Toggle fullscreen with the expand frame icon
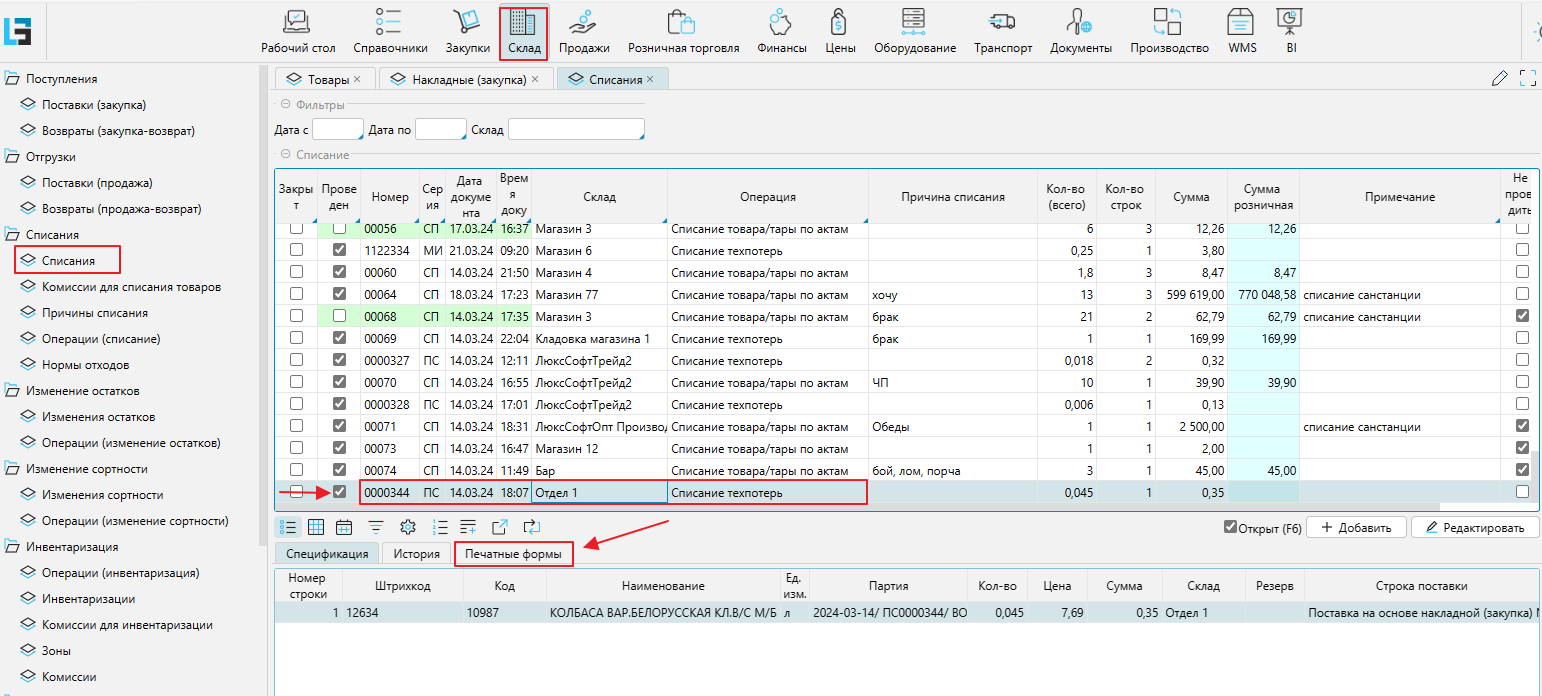This screenshot has width=1542, height=696. pyautogui.click(x=1527, y=78)
